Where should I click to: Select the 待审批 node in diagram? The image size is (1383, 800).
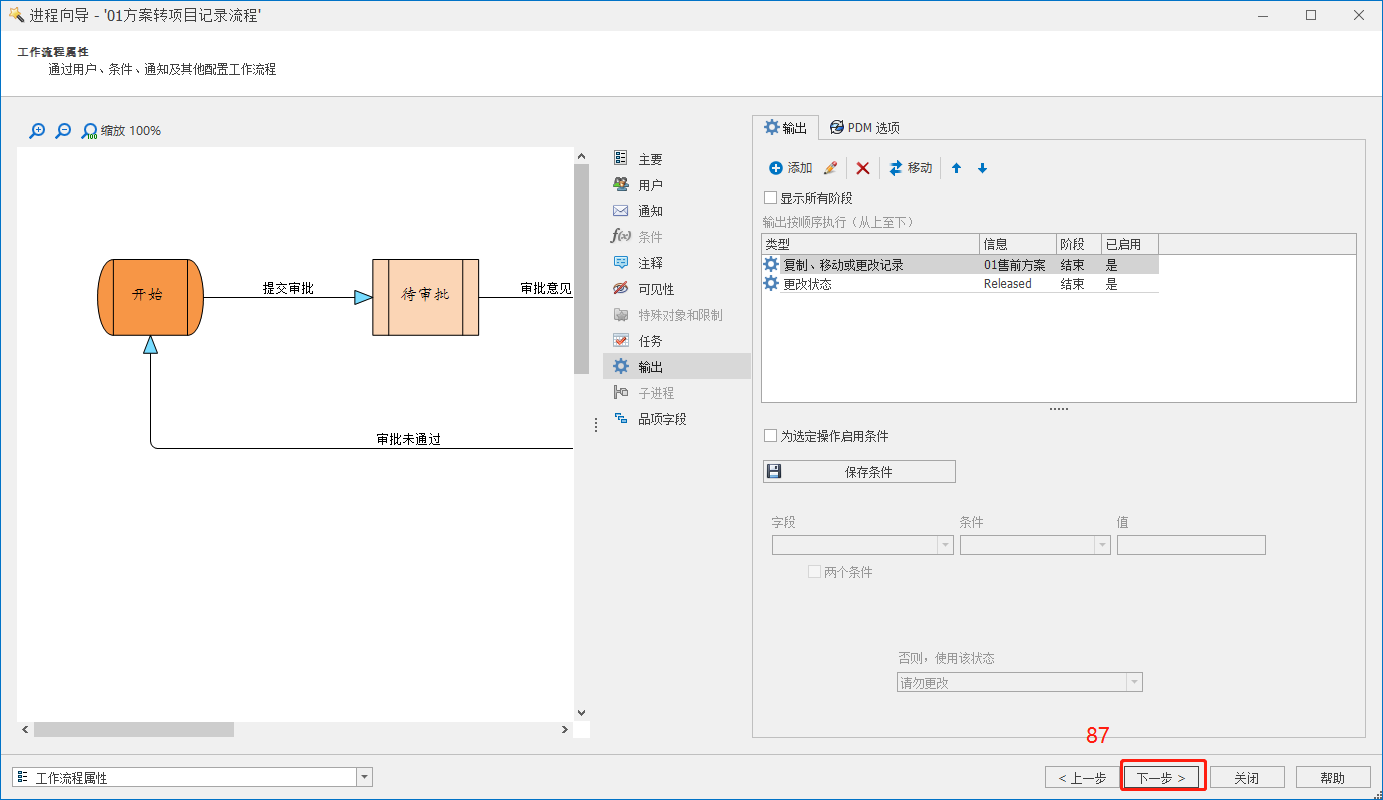pyautogui.click(x=425, y=297)
